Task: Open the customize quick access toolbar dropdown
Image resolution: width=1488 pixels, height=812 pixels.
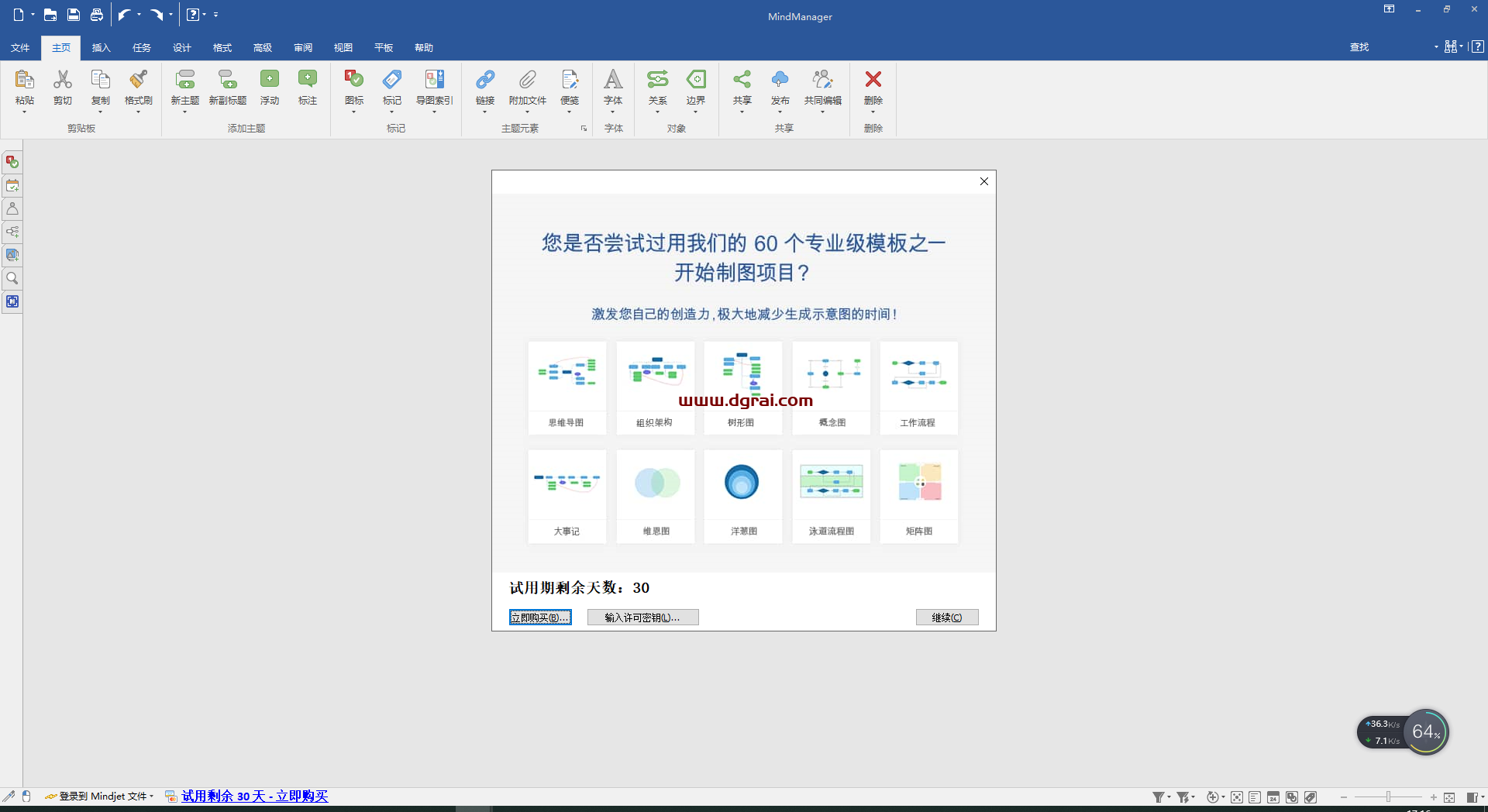Action: [216, 15]
